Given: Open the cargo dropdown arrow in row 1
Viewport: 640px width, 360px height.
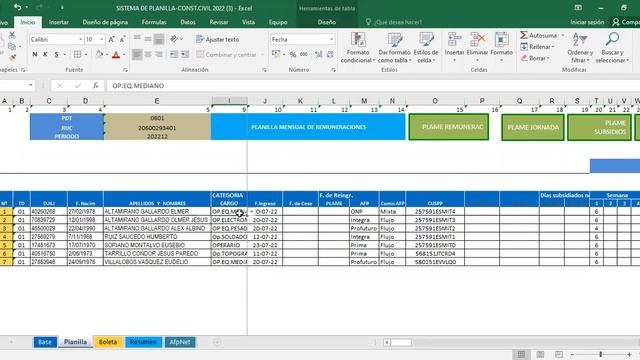Looking at the screenshot, I should [251, 212].
